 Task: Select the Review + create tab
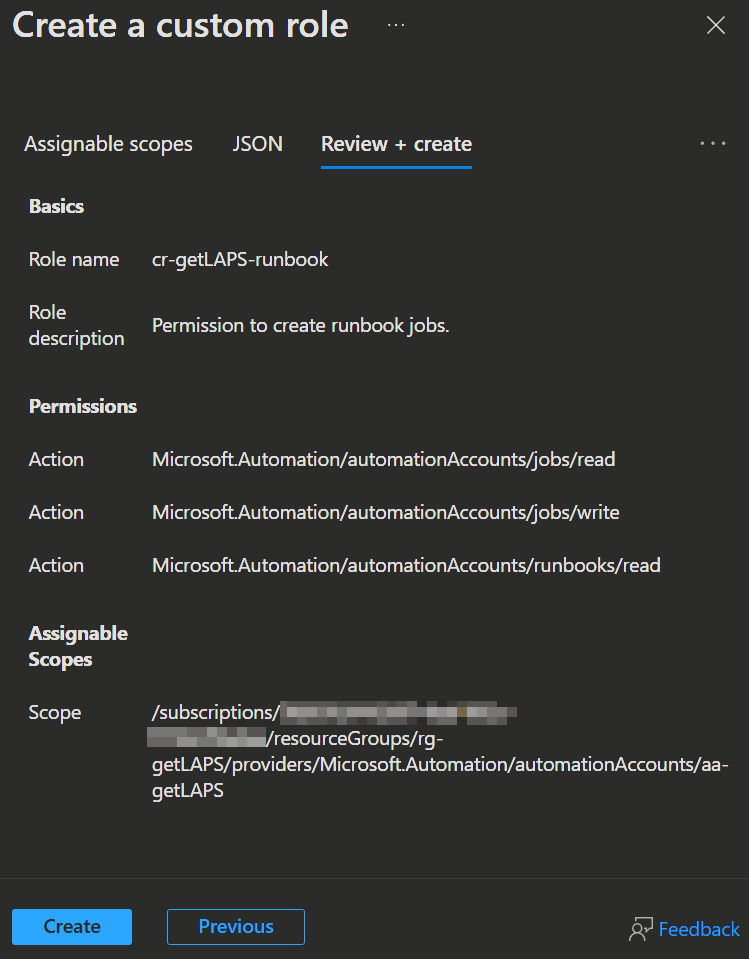tap(396, 144)
